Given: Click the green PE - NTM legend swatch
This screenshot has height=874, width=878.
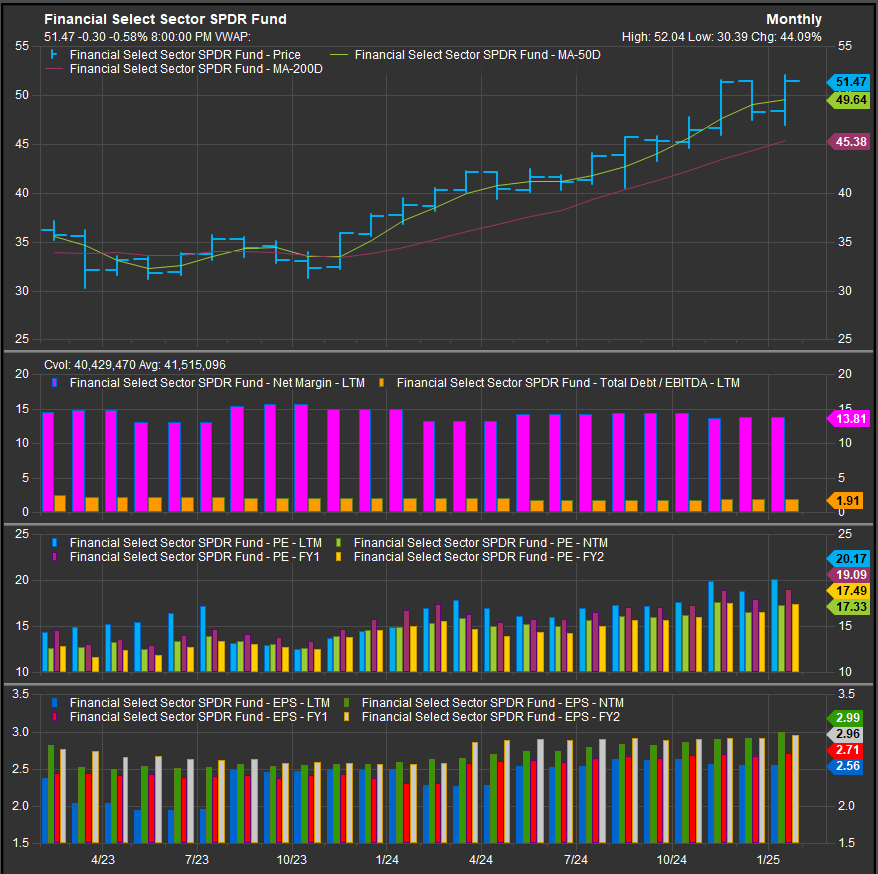Looking at the screenshot, I should click(338, 543).
